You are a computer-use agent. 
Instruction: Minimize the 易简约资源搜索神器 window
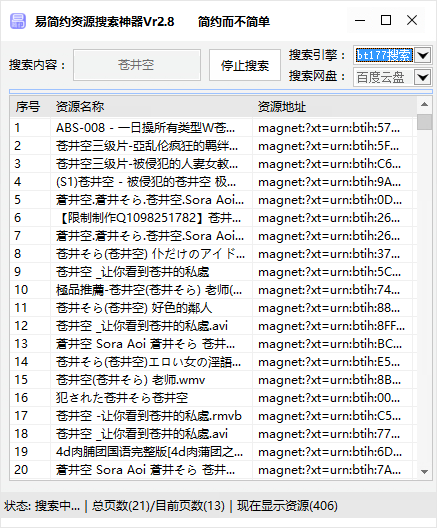pos(360,21)
